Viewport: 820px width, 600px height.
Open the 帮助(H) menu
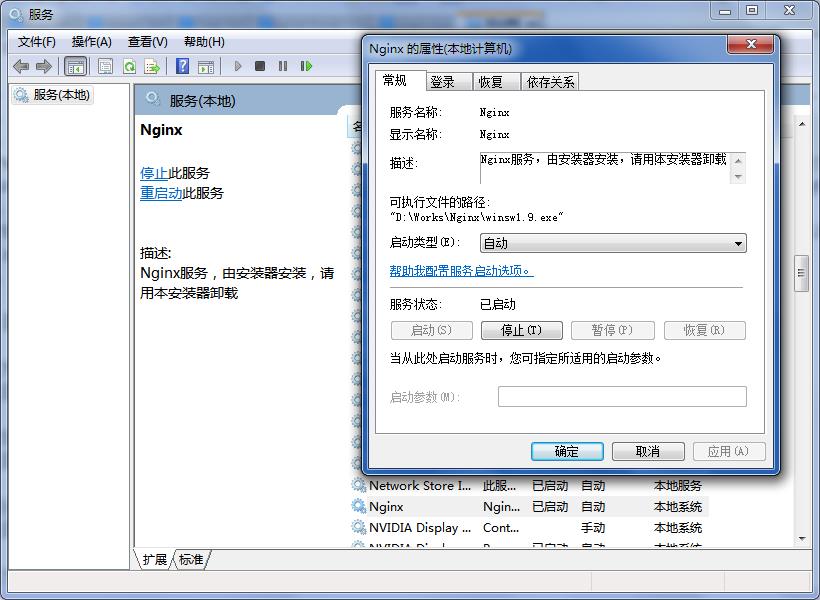pyautogui.click(x=204, y=42)
